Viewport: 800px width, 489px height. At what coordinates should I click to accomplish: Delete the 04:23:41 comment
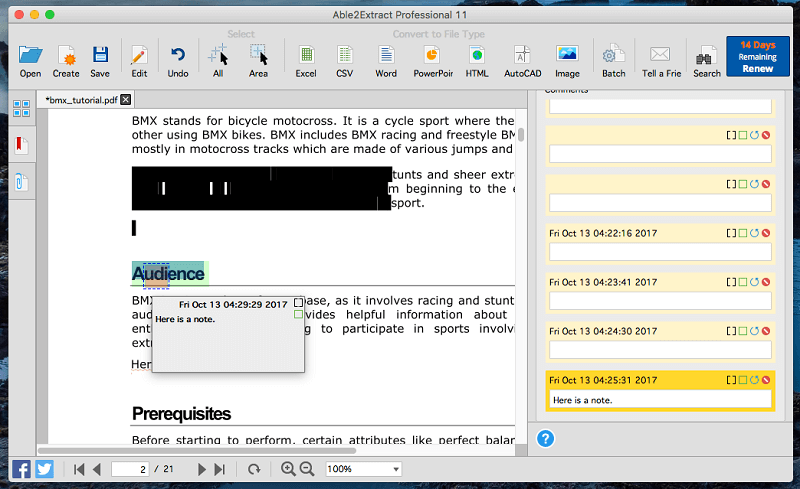766,282
